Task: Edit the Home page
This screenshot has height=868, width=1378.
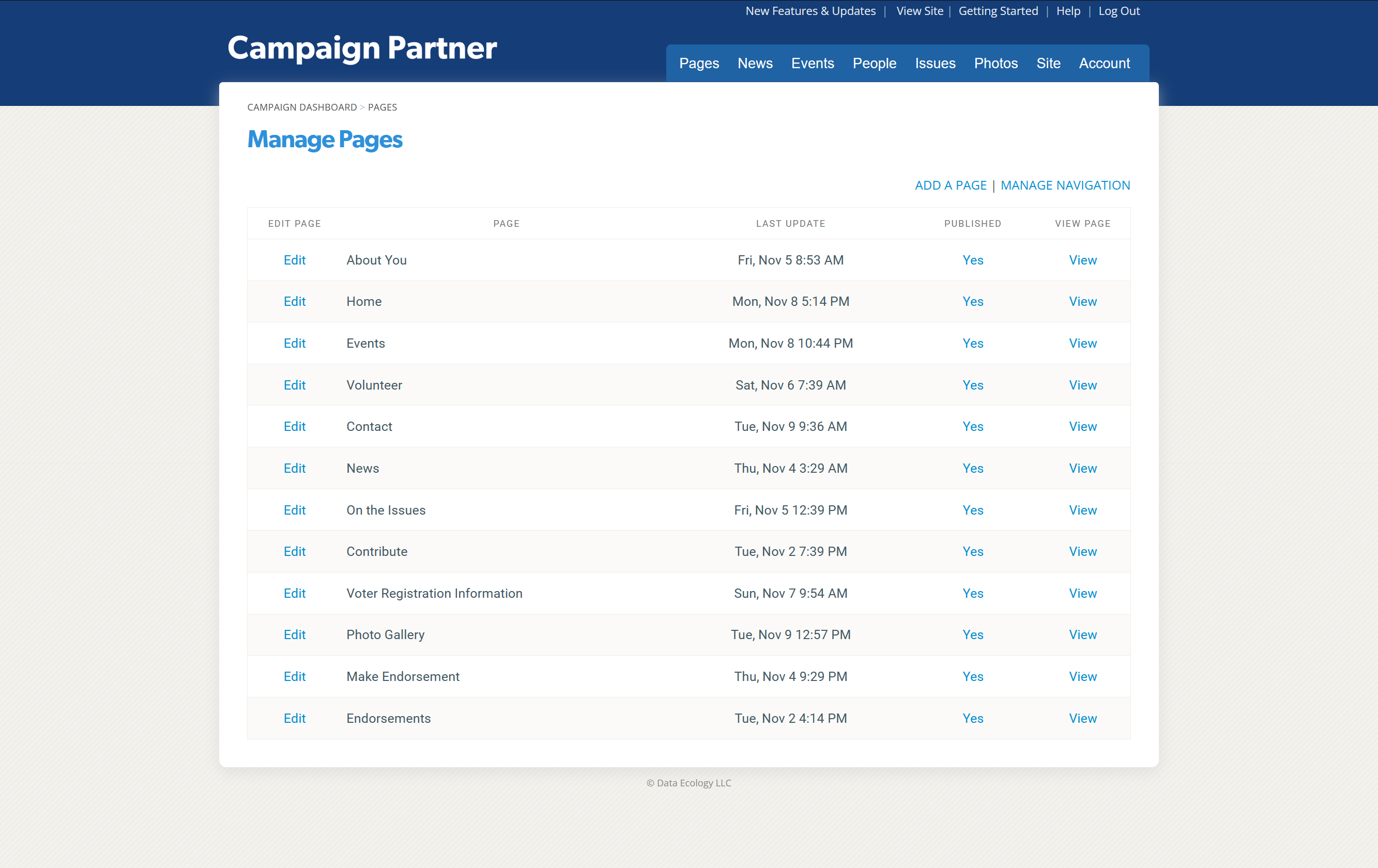Action: pyautogui.click(x=294, y=302)
